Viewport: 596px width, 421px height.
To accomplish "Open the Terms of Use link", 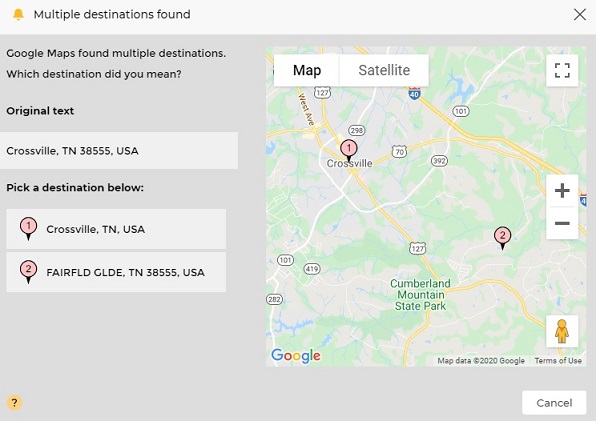I will tap(558, 361).
